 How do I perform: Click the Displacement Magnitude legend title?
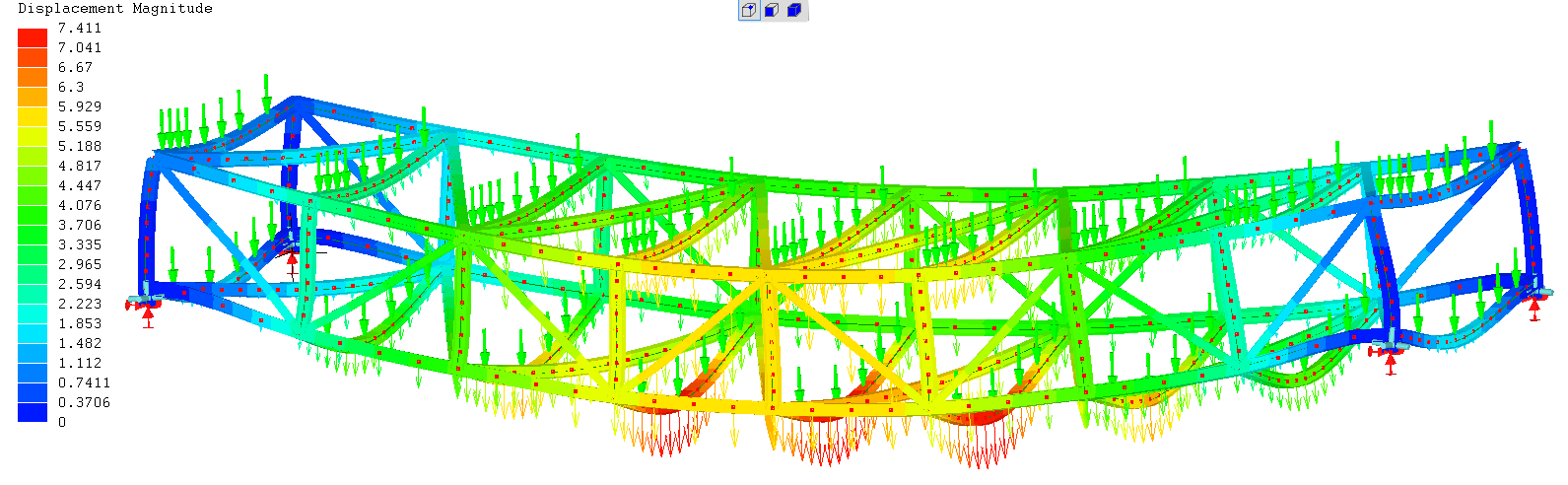point(115,9)
